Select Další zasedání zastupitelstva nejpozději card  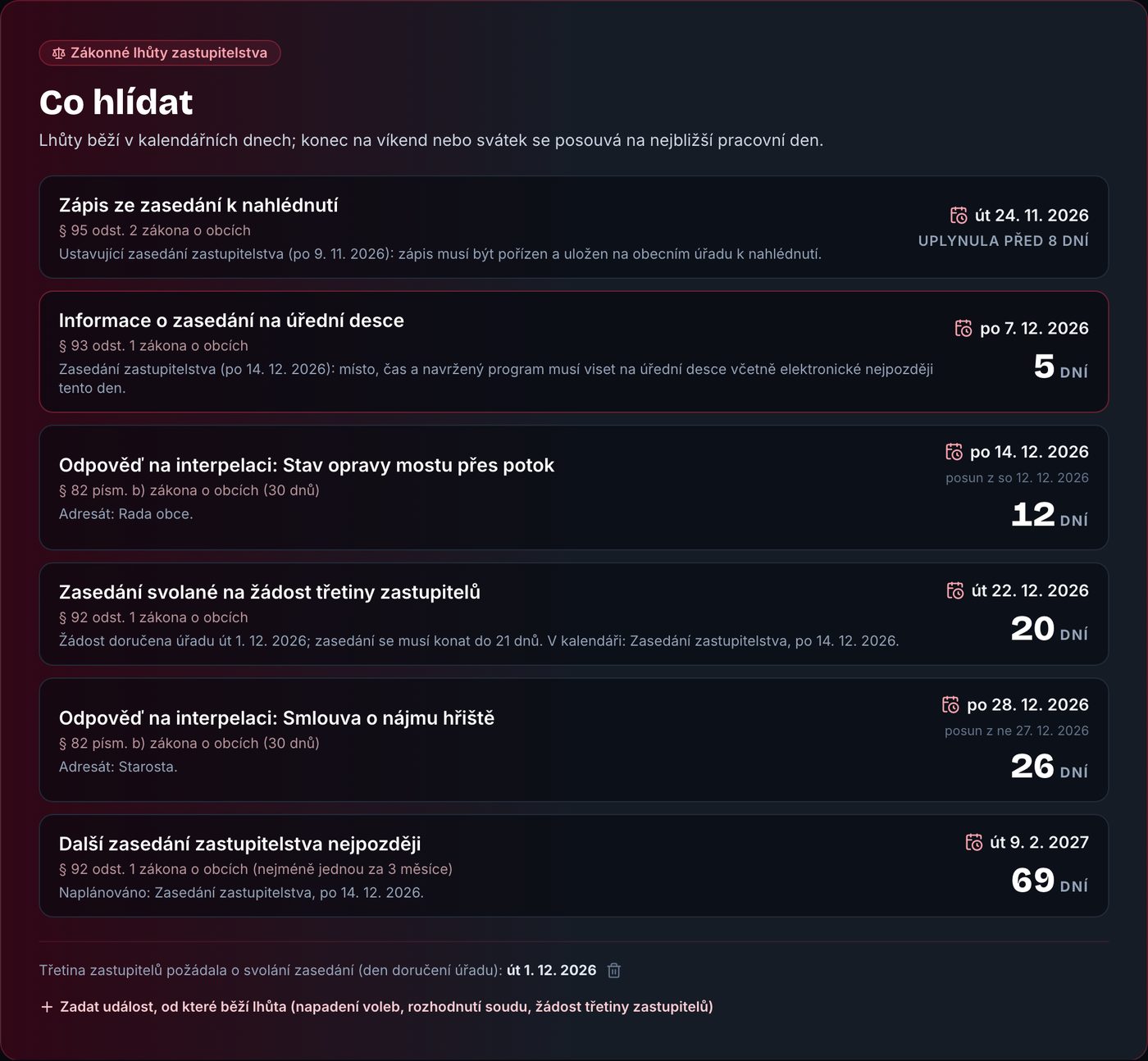[x=574, y=866]
